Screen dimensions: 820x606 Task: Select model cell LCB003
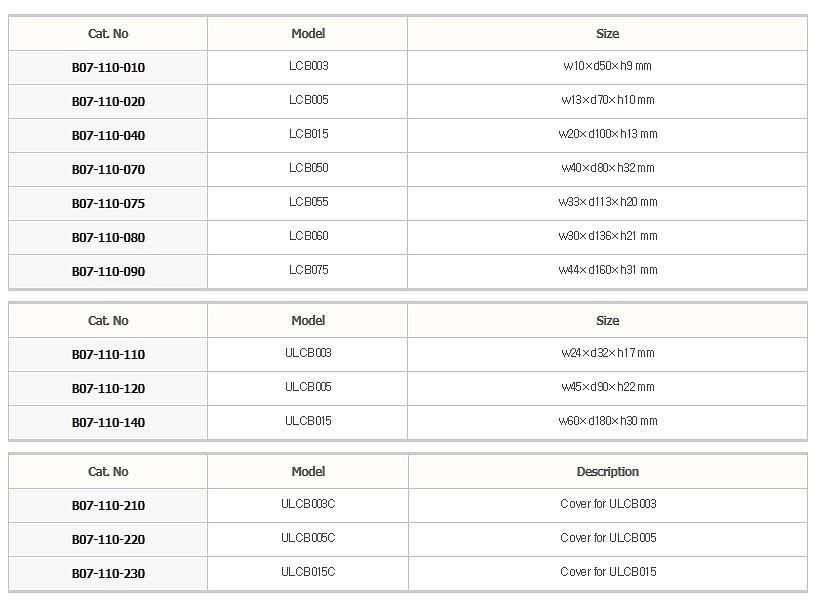[308, 66]
